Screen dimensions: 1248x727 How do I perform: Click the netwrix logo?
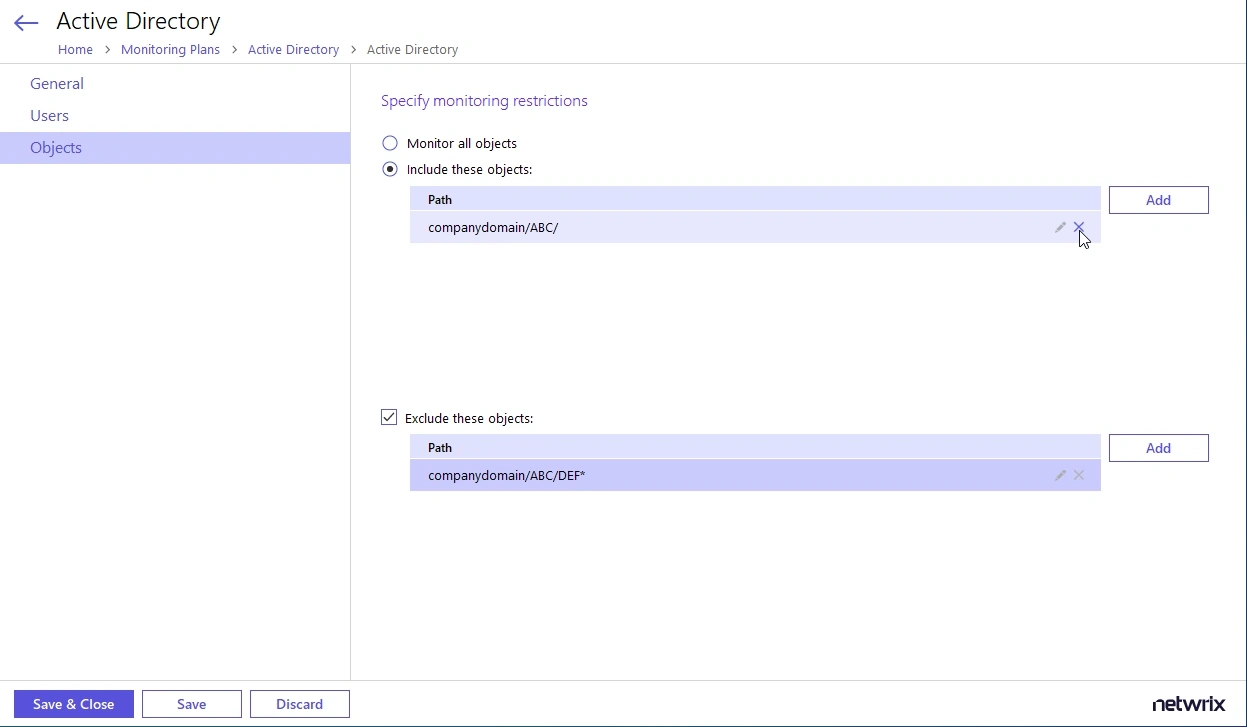(1189, 704)
